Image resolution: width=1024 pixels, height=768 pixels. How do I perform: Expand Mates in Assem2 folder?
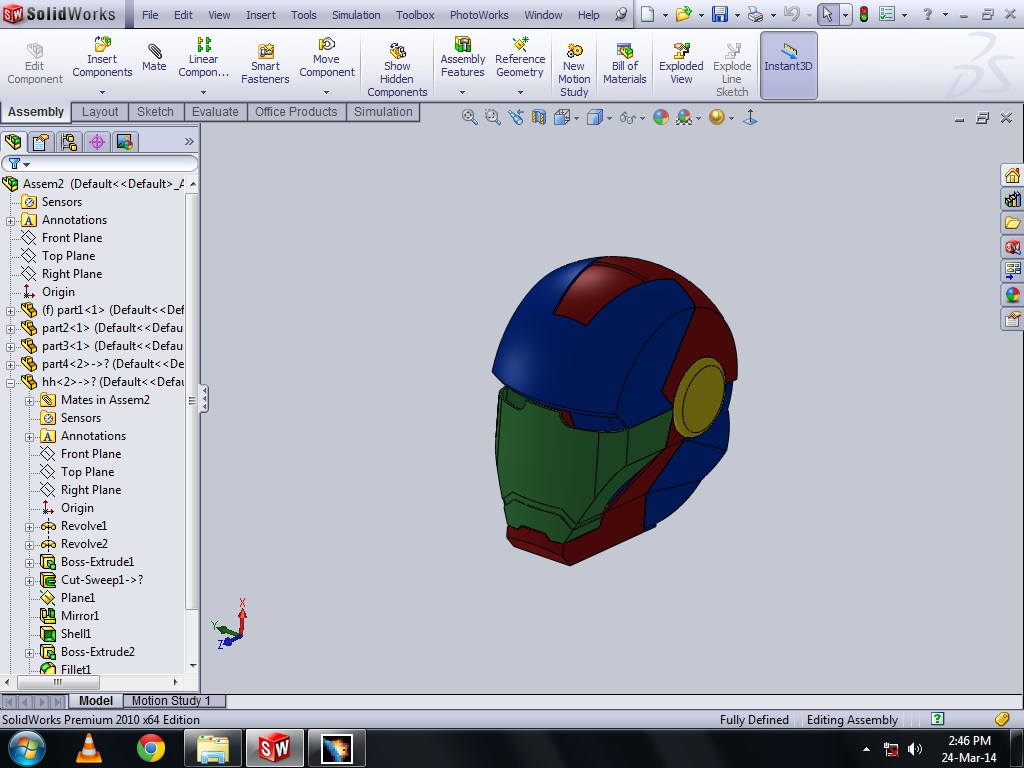pos(29,401)
